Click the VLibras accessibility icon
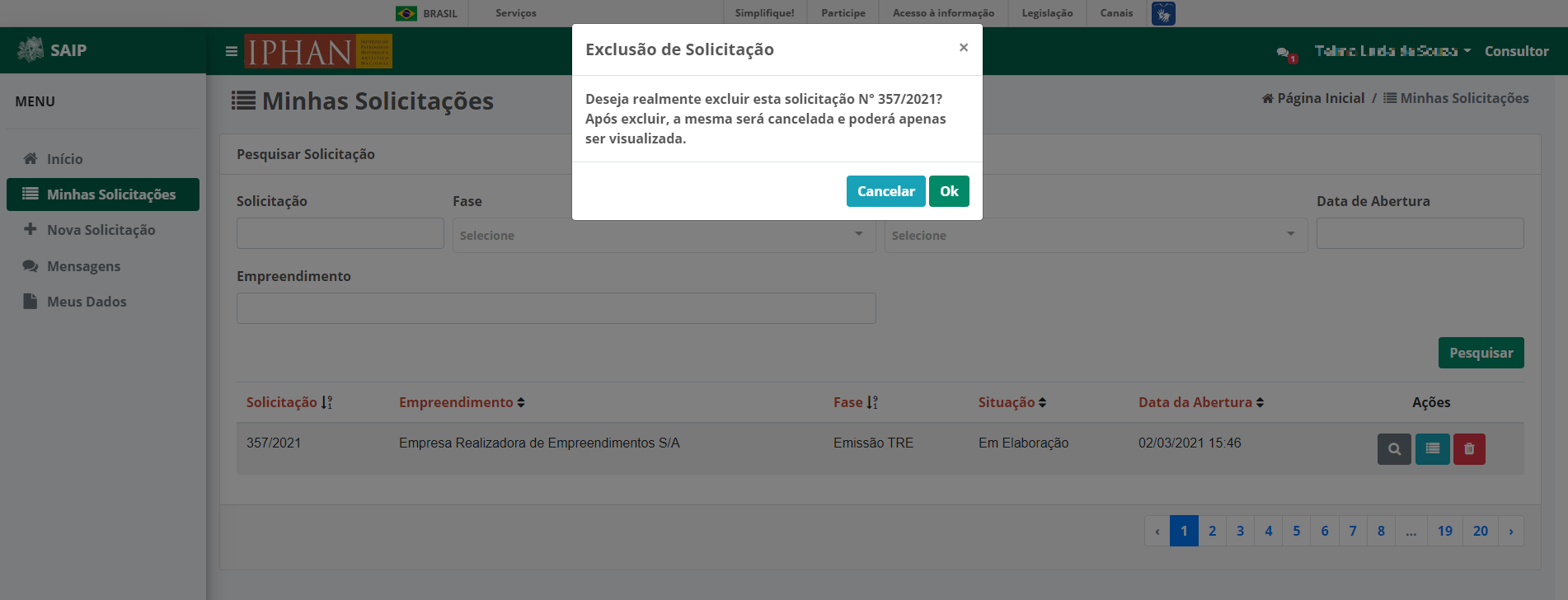The image size is (1568, 600). pyautogui.click(x=1163, y=13)
